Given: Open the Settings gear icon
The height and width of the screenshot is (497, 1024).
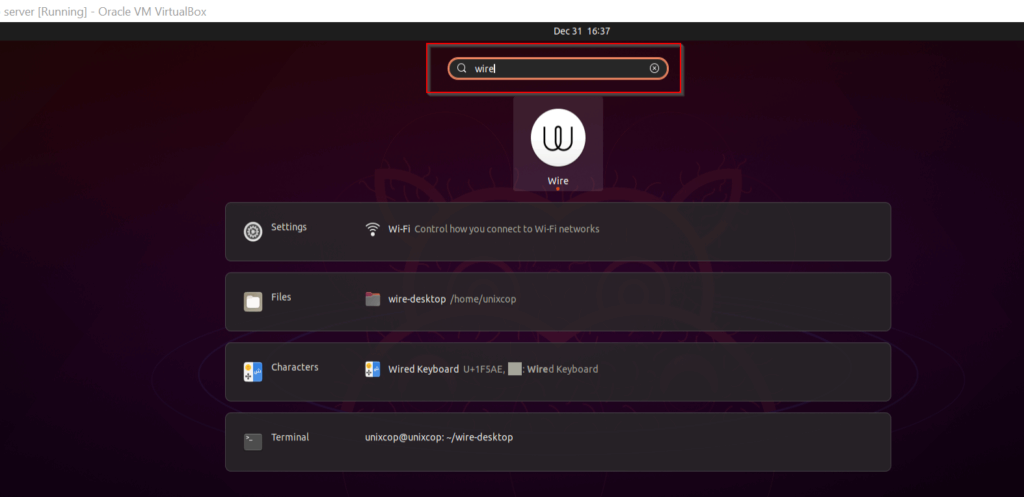Looking at the screenshot, I should 253,232.
